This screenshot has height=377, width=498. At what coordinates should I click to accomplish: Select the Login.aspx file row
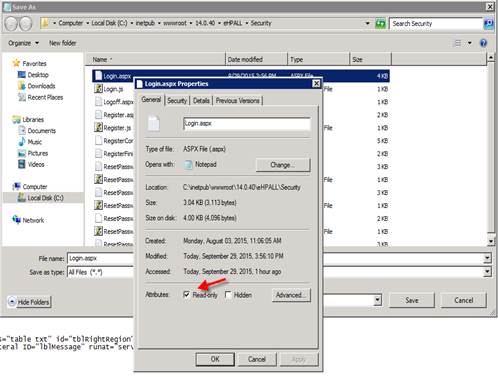pyautogui.click(x=241, y=76)
